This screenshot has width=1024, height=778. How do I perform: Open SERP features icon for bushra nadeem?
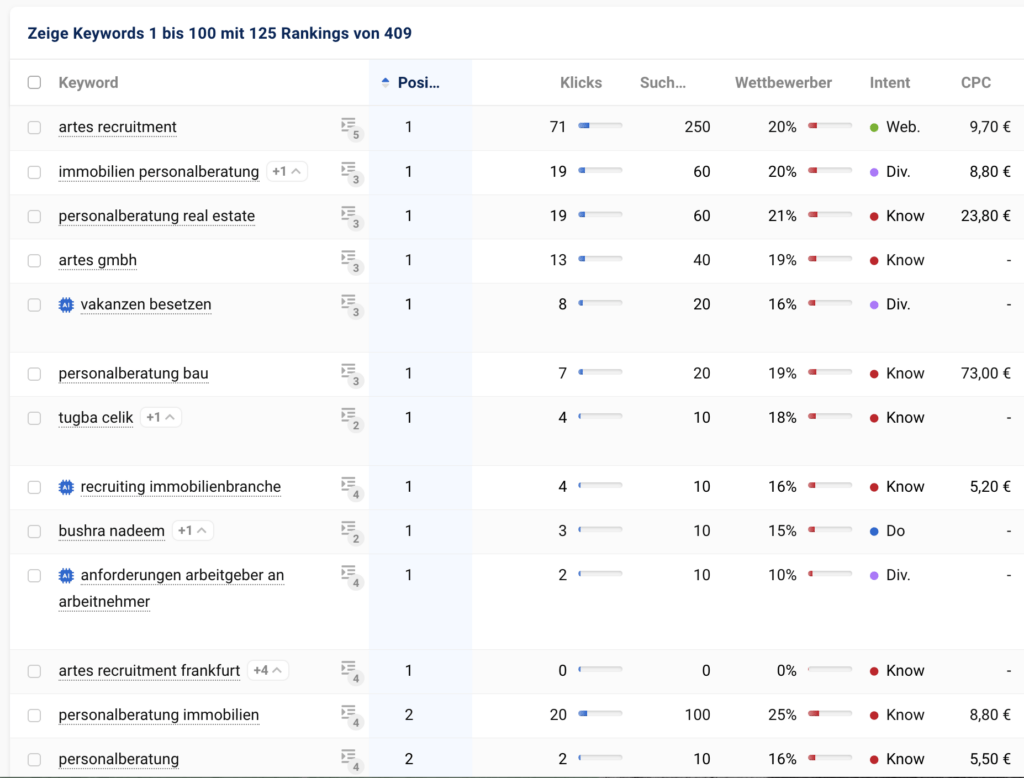(x=351, y=532)
